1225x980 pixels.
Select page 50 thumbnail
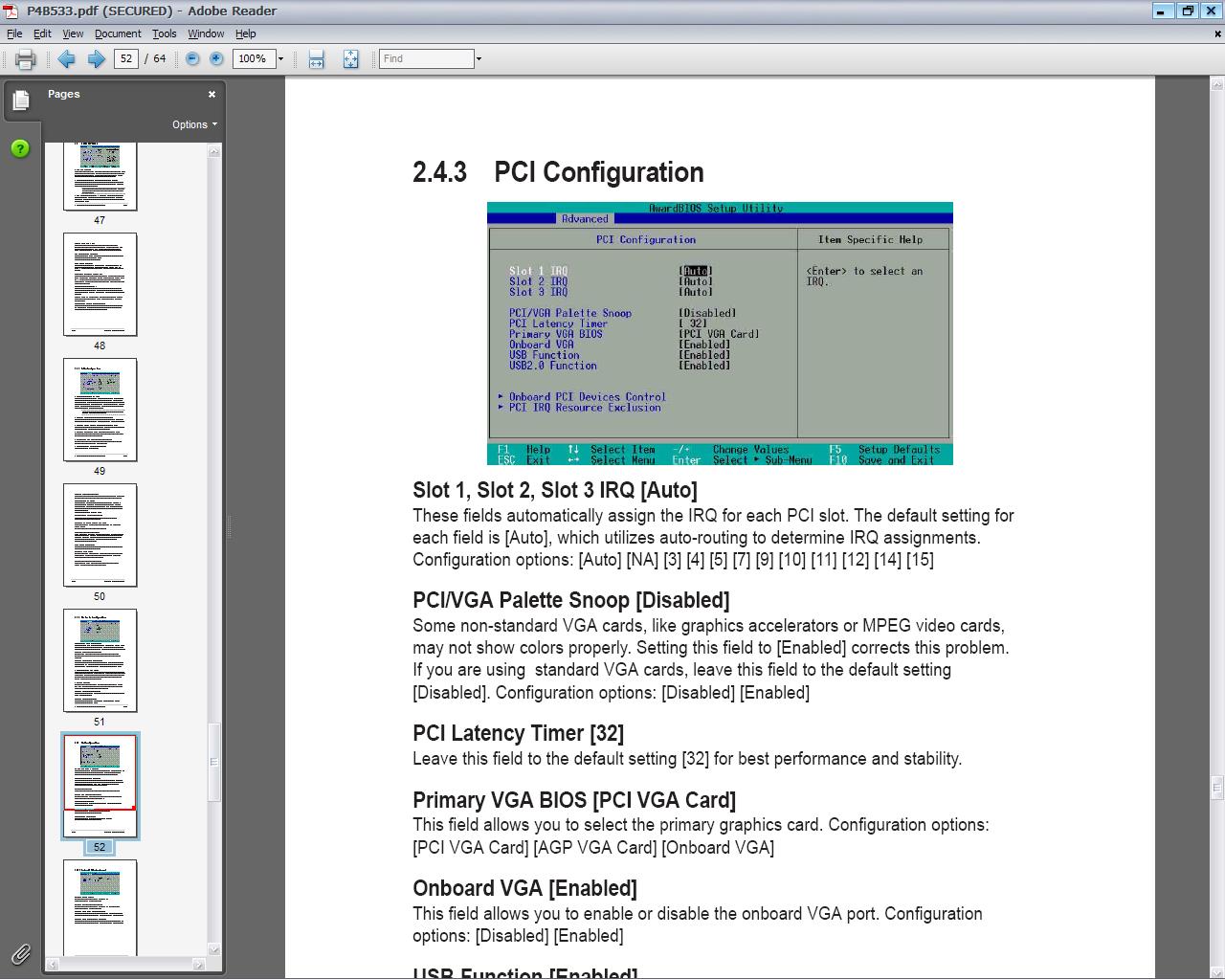100,535
